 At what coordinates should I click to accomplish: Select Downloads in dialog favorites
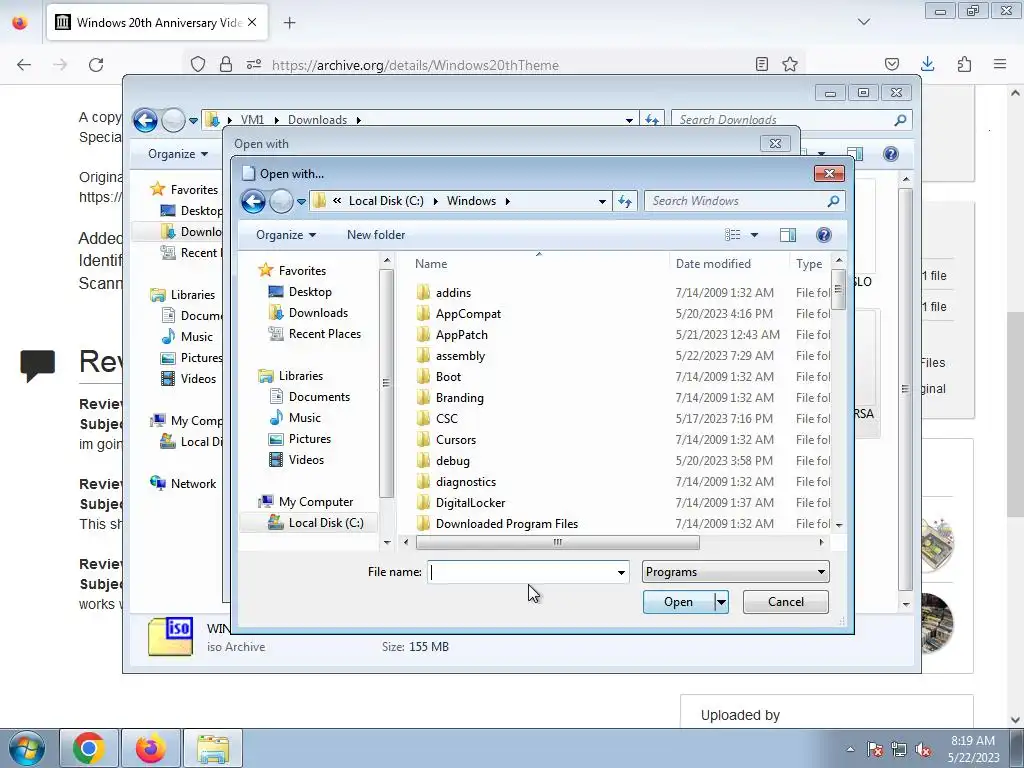pyautogui.click(x=318, y=313)
